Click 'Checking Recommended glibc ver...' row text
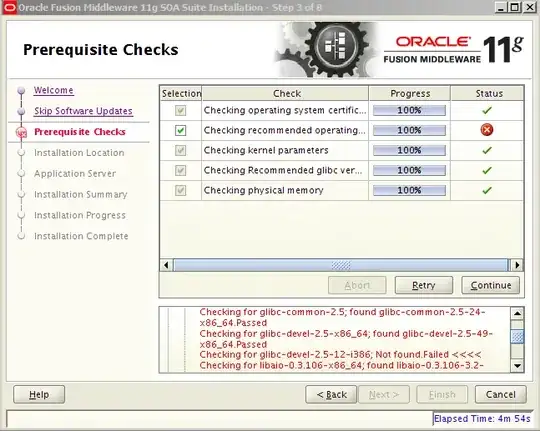 click(x=283, y=171)
